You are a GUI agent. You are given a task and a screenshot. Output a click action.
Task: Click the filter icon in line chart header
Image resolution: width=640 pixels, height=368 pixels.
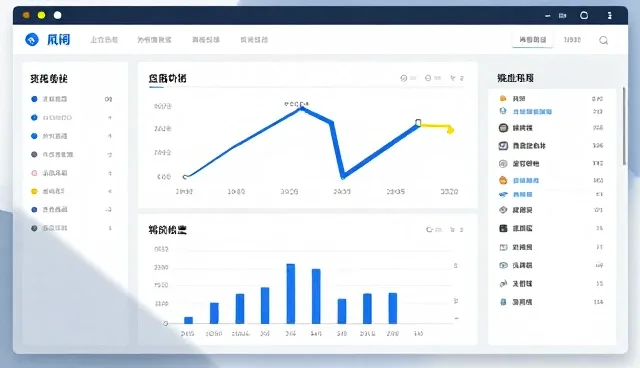453,78
